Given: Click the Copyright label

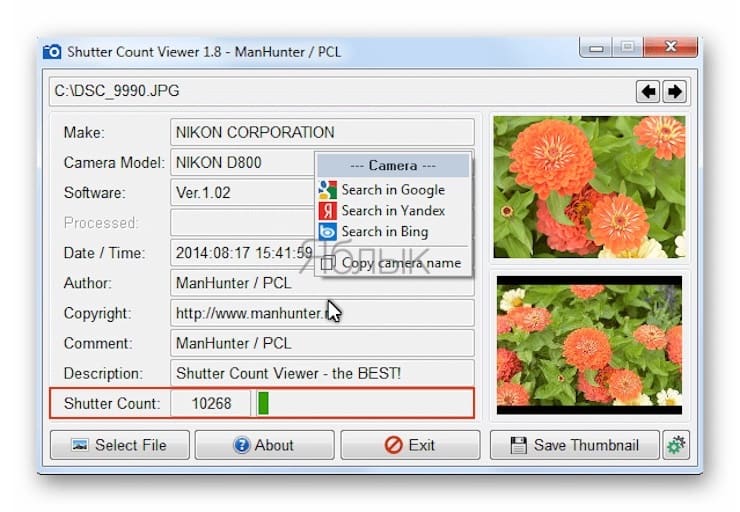Looking at the screenshot, I should click(97, 313).
